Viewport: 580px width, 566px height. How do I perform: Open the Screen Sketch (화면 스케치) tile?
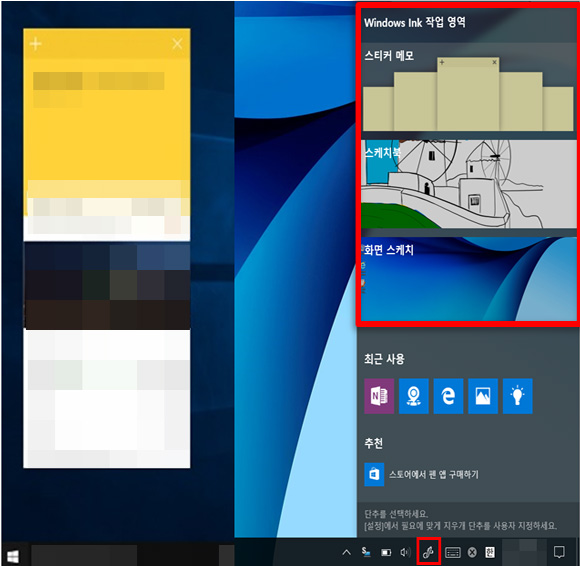pyautogui.click(x=468, y=279)
